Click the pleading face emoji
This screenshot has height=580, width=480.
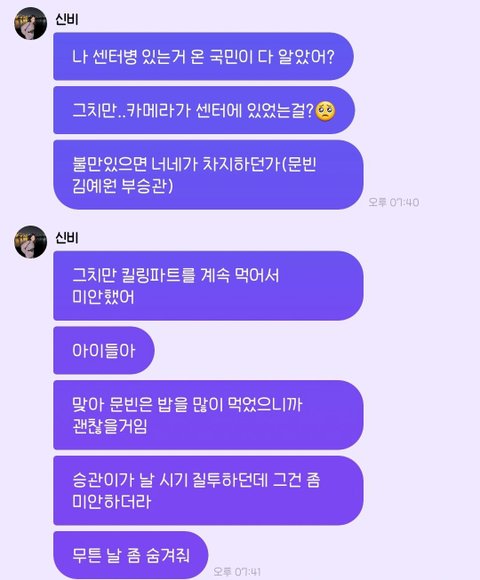[325, 111]
